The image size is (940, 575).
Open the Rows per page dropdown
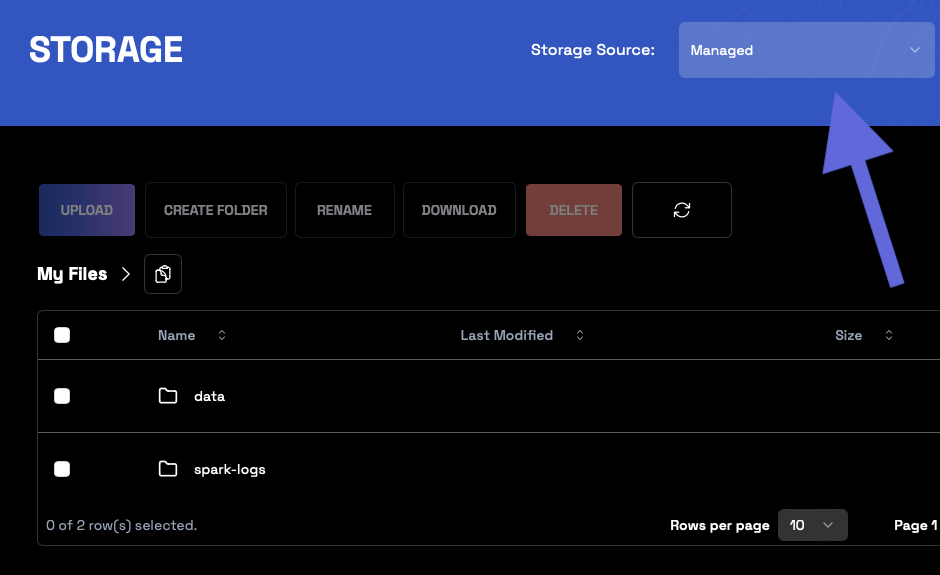coord(812,525)
